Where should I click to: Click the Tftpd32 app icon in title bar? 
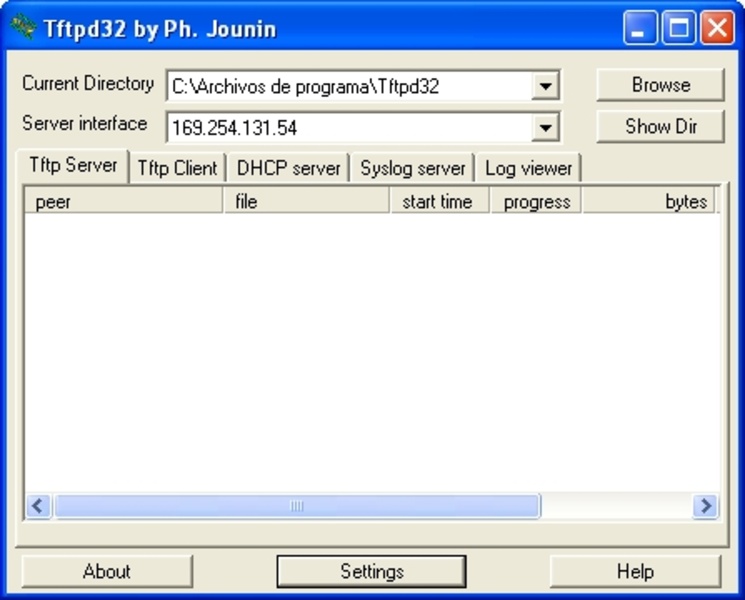click(x=22, y=28)
